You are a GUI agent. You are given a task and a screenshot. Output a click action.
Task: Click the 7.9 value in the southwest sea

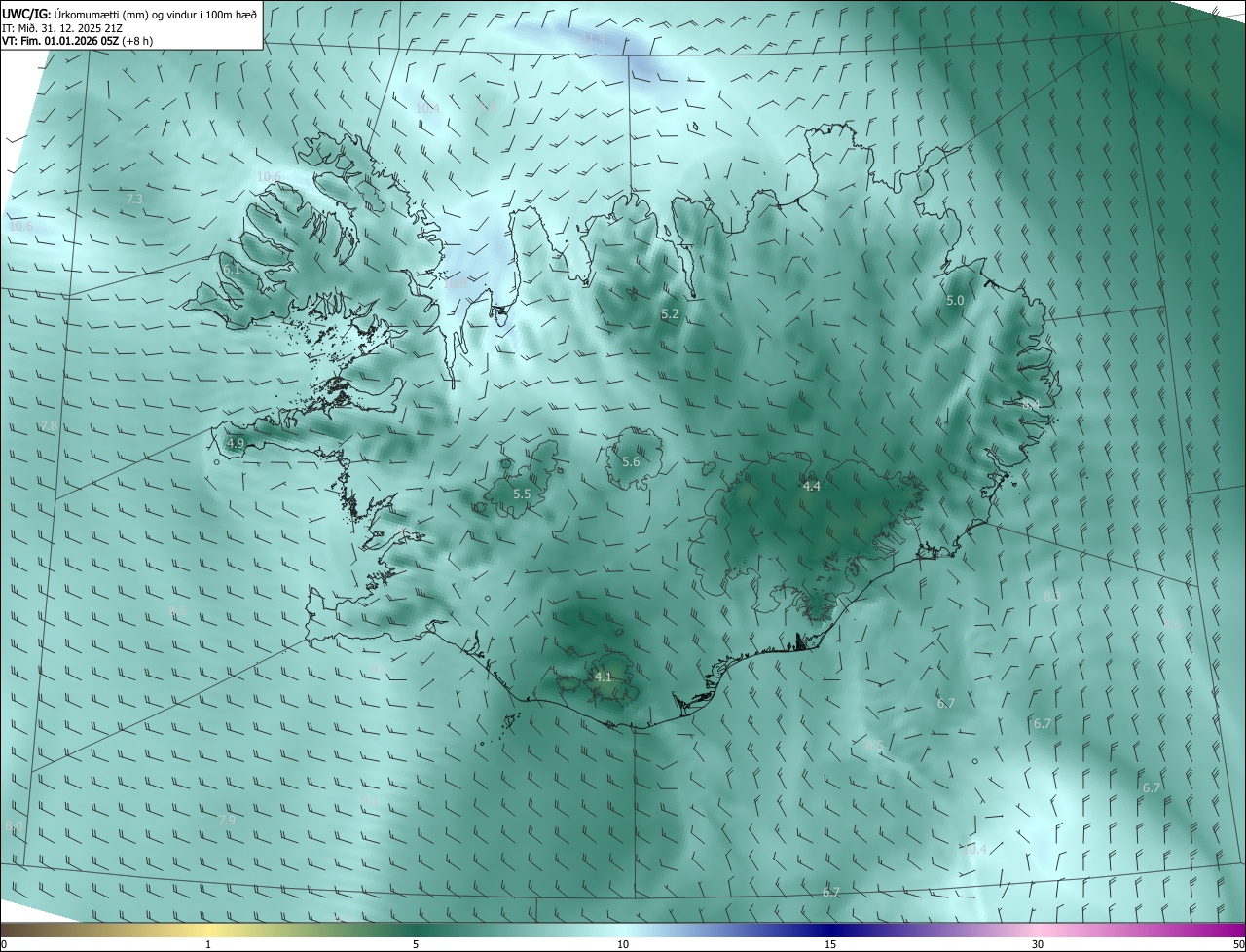(227, 821)
